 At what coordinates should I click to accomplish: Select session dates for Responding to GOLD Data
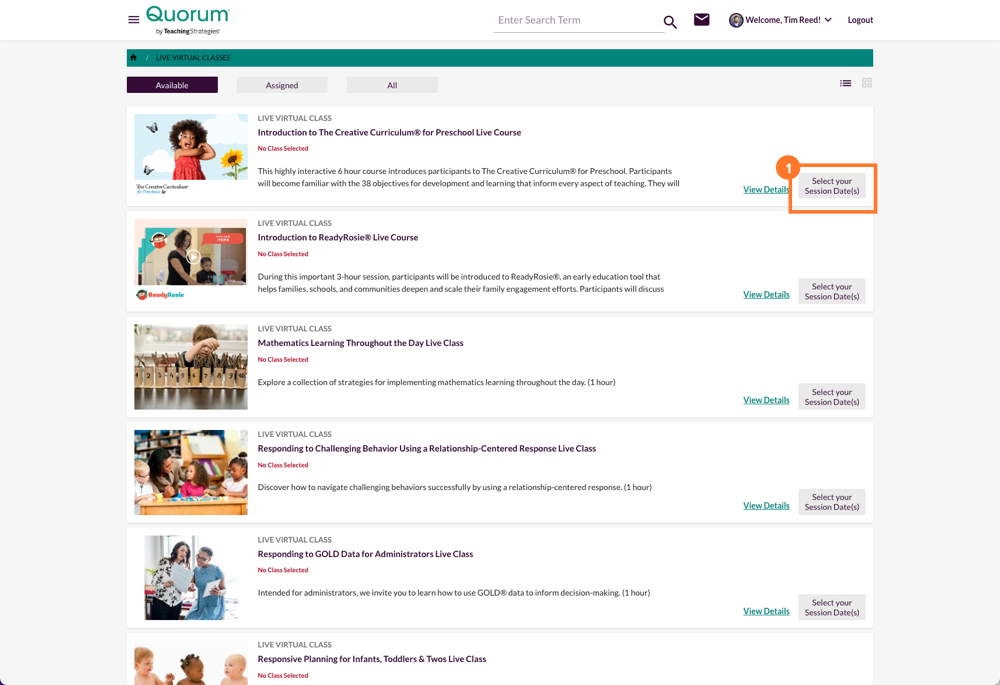tap(831, 607)
